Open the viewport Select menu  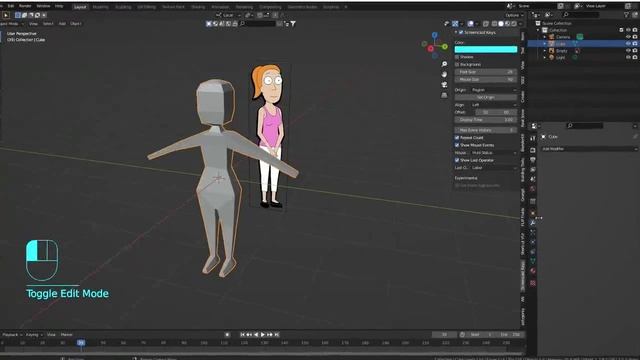pos(48,24)
